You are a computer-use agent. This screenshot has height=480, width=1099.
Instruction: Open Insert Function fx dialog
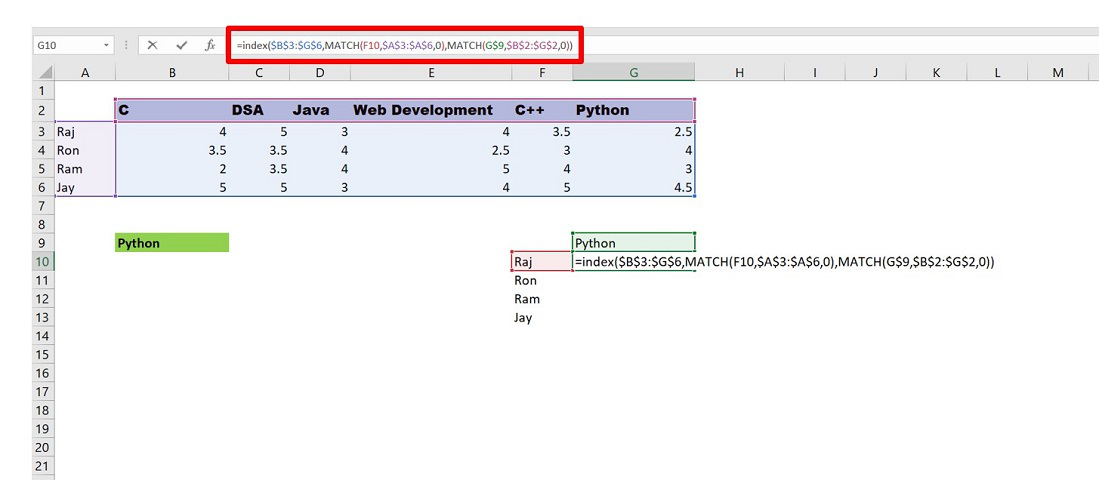tap(210, 45)
